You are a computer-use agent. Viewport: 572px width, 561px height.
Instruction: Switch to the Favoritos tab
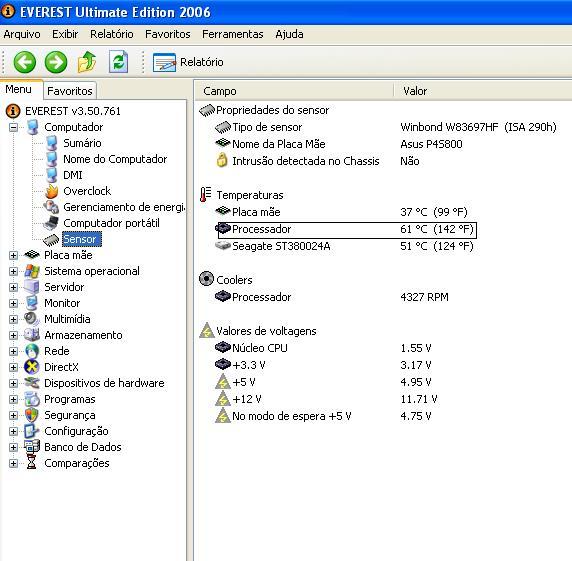tap(70, 90)
